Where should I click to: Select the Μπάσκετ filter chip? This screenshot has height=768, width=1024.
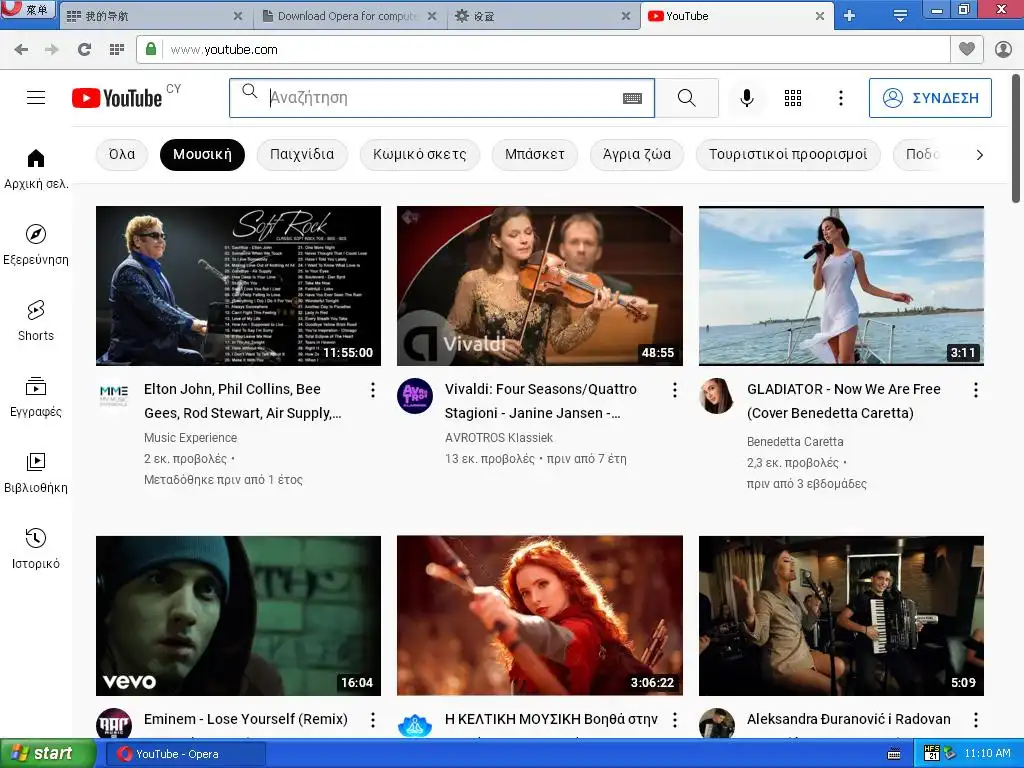(535, 155)
